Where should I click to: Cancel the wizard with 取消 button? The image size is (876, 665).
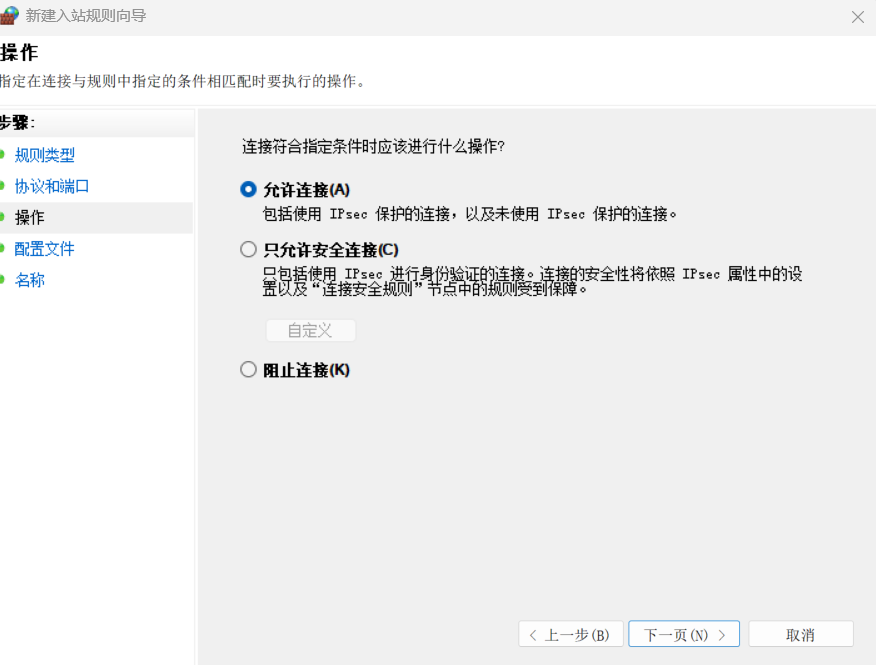tap(801, 634)
